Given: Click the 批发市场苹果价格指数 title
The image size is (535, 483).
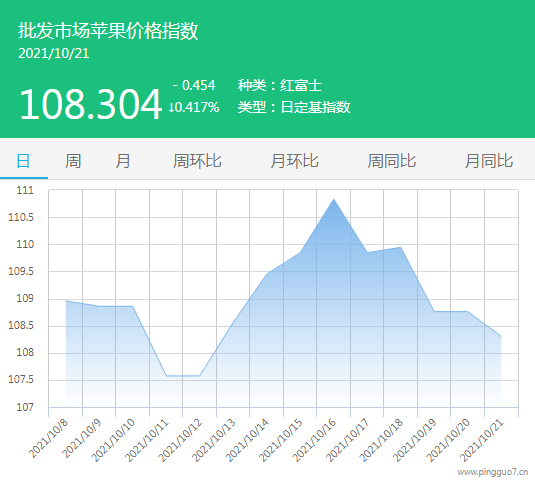Looking at the screenshot, I should [x=108, y=31].
